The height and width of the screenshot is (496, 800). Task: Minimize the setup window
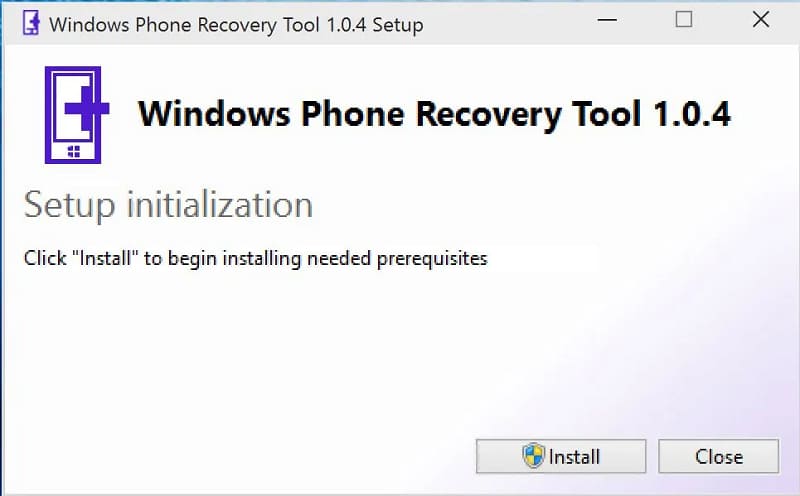[607, 20]
